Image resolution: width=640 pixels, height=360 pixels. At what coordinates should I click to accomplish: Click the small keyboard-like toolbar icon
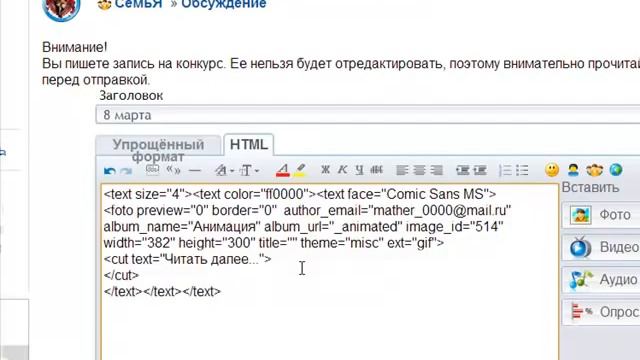tap(152, 170)
